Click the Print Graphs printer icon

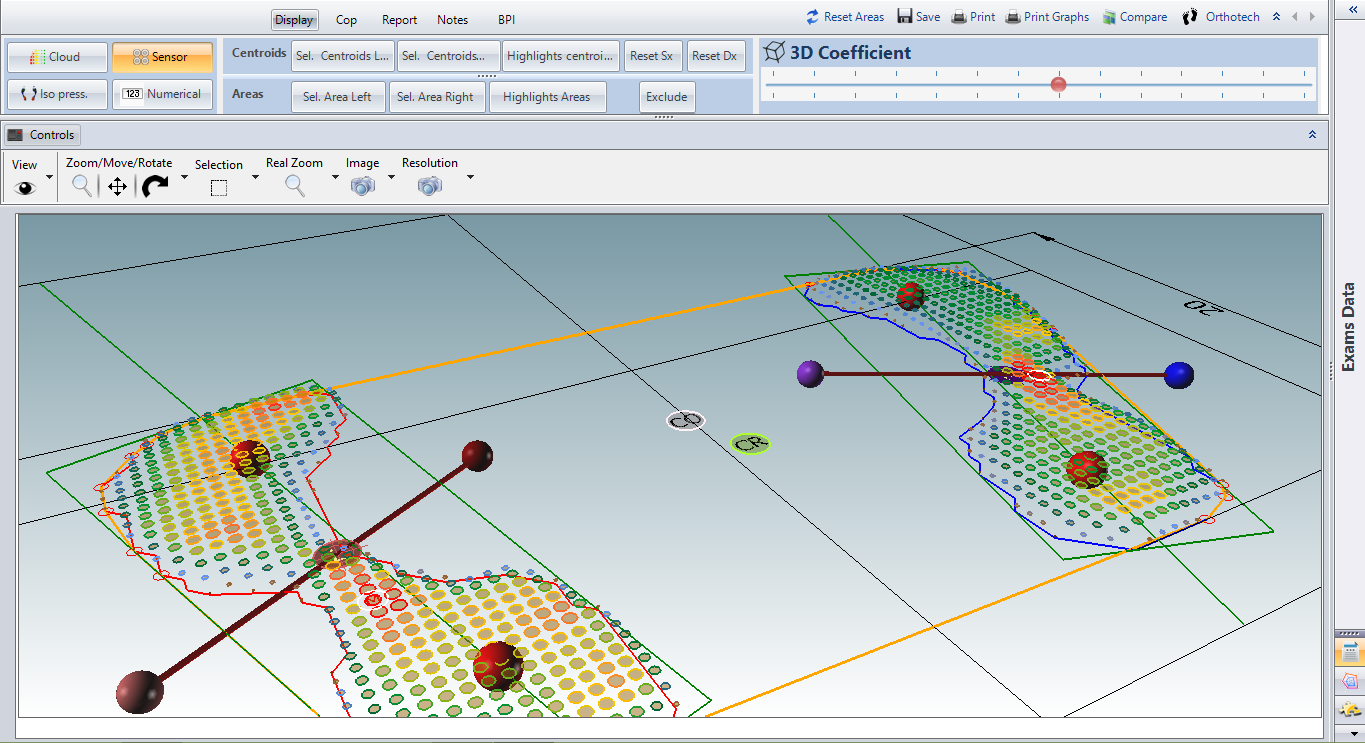pyautogui.click(x=1013, y=17)
